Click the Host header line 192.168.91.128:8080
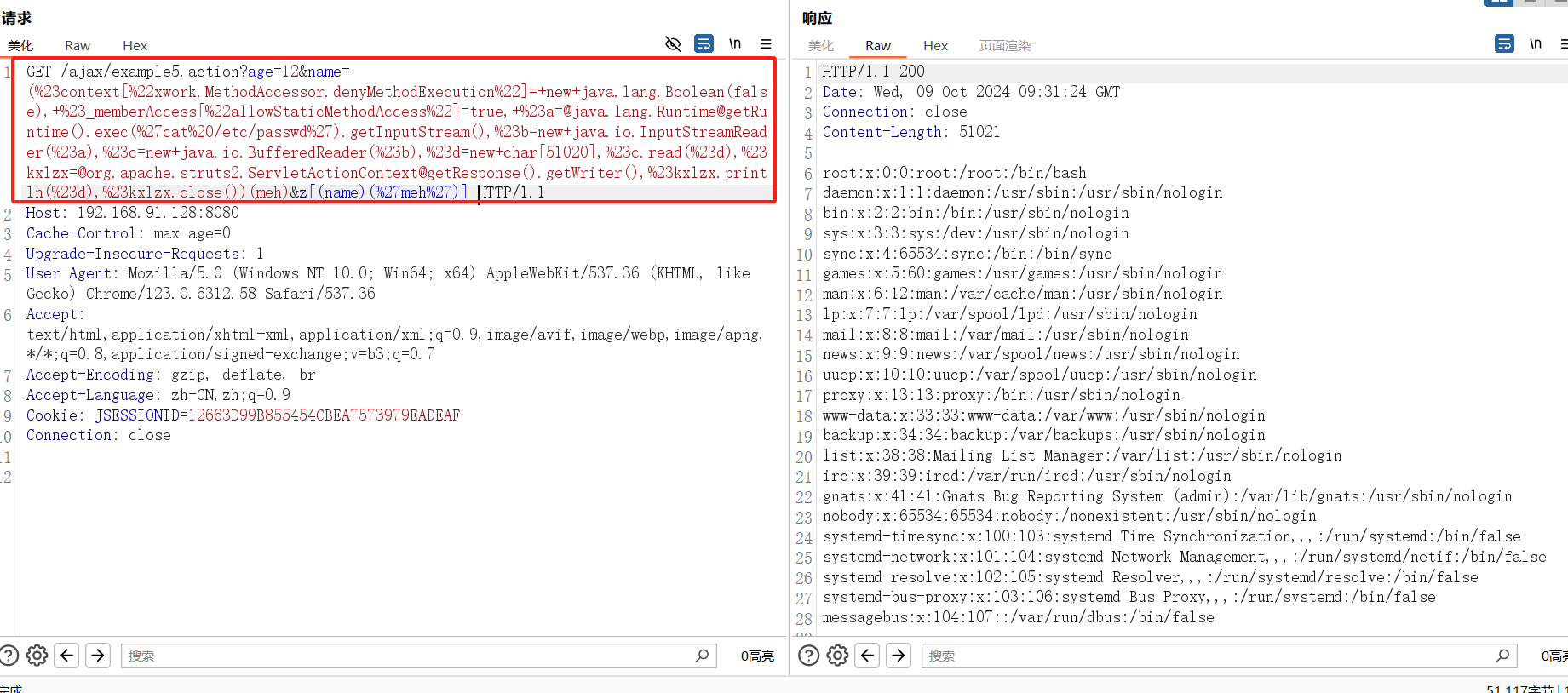The image size is (1568, 693). (x=132, y=213)
